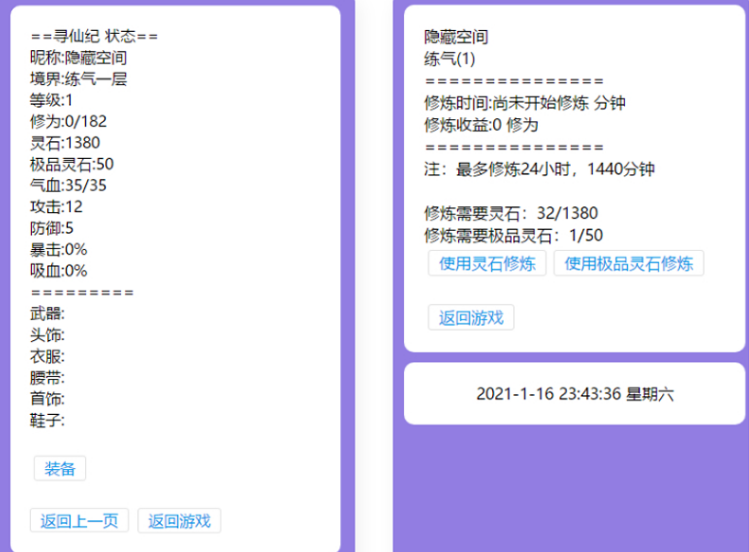
Task: Select the date 2021-1-16 23:43:36 星期六
Action: 575,394
